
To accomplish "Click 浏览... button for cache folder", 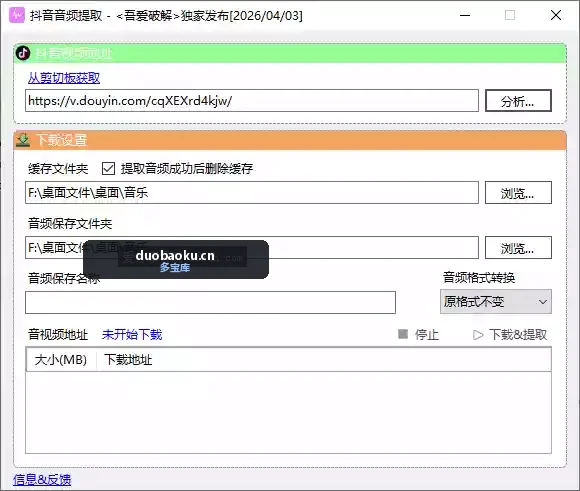I will click(518, 192).
